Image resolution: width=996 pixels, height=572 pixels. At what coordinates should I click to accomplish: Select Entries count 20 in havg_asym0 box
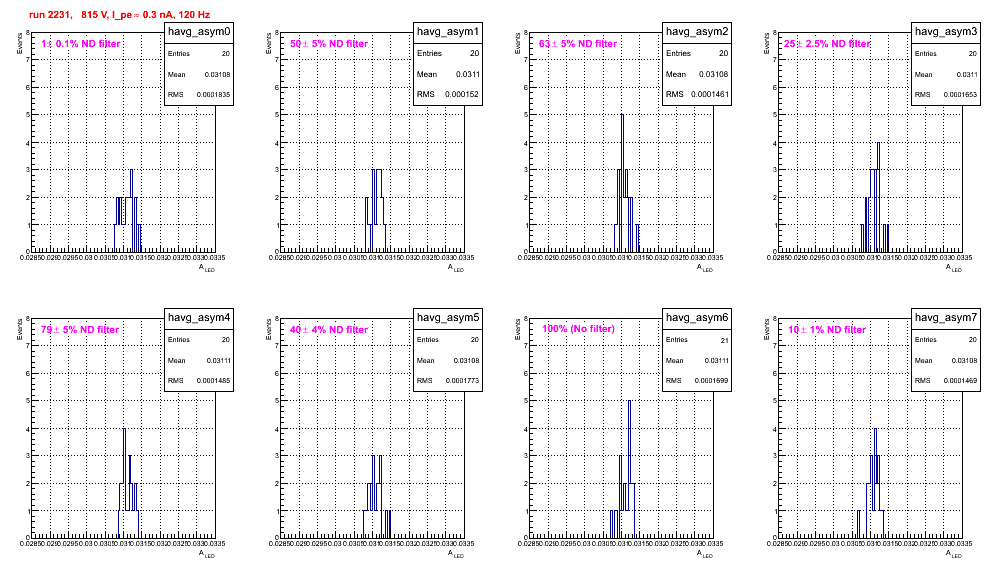226,54
